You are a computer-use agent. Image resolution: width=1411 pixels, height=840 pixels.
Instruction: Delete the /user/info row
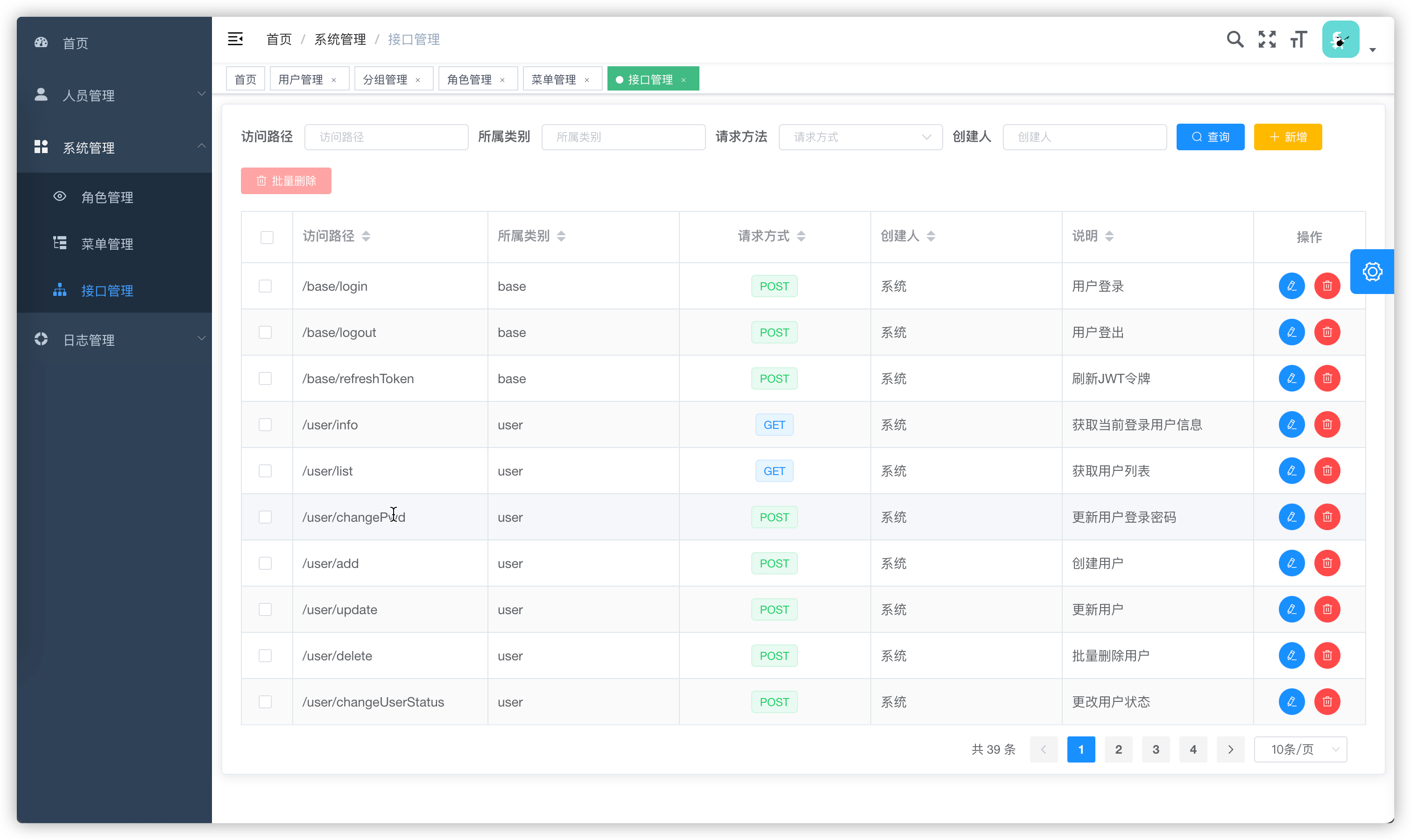pos(1326,425)
